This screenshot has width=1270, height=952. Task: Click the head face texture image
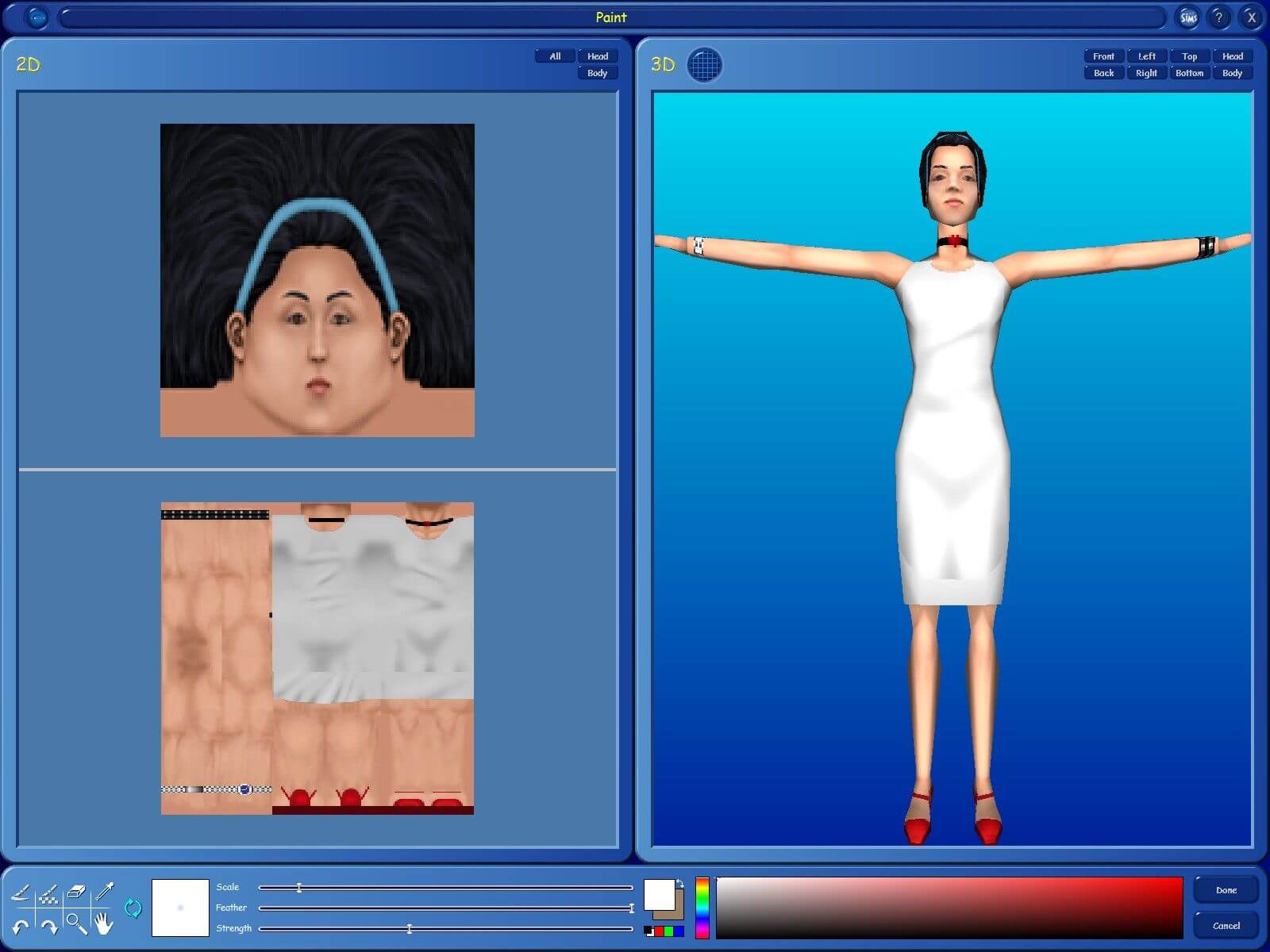pos(317,280)
